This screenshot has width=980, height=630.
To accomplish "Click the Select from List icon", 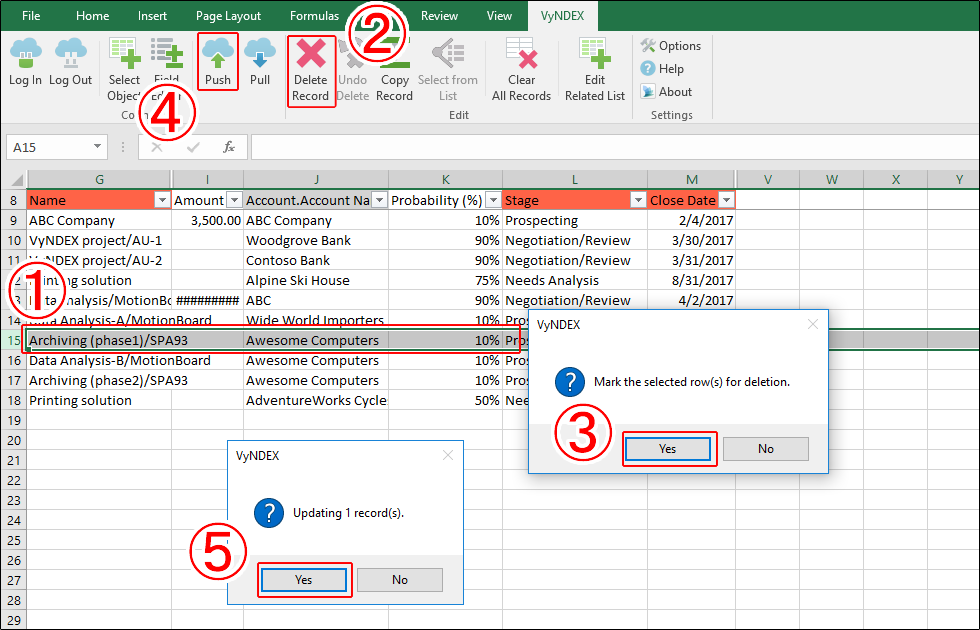I will pyautogui.click(x=448, y=53).
